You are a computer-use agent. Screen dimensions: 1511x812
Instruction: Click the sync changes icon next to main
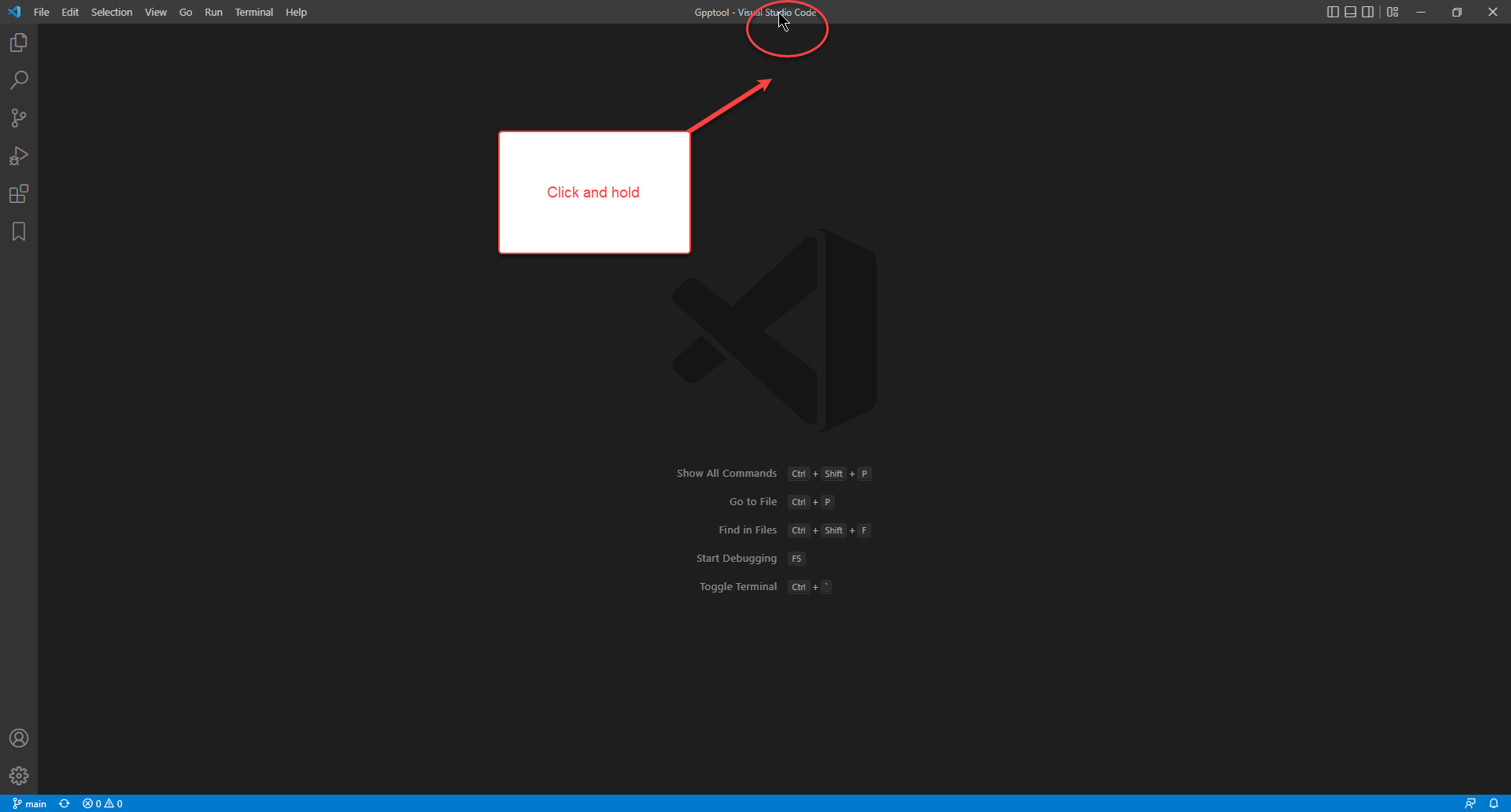point(64,803)
